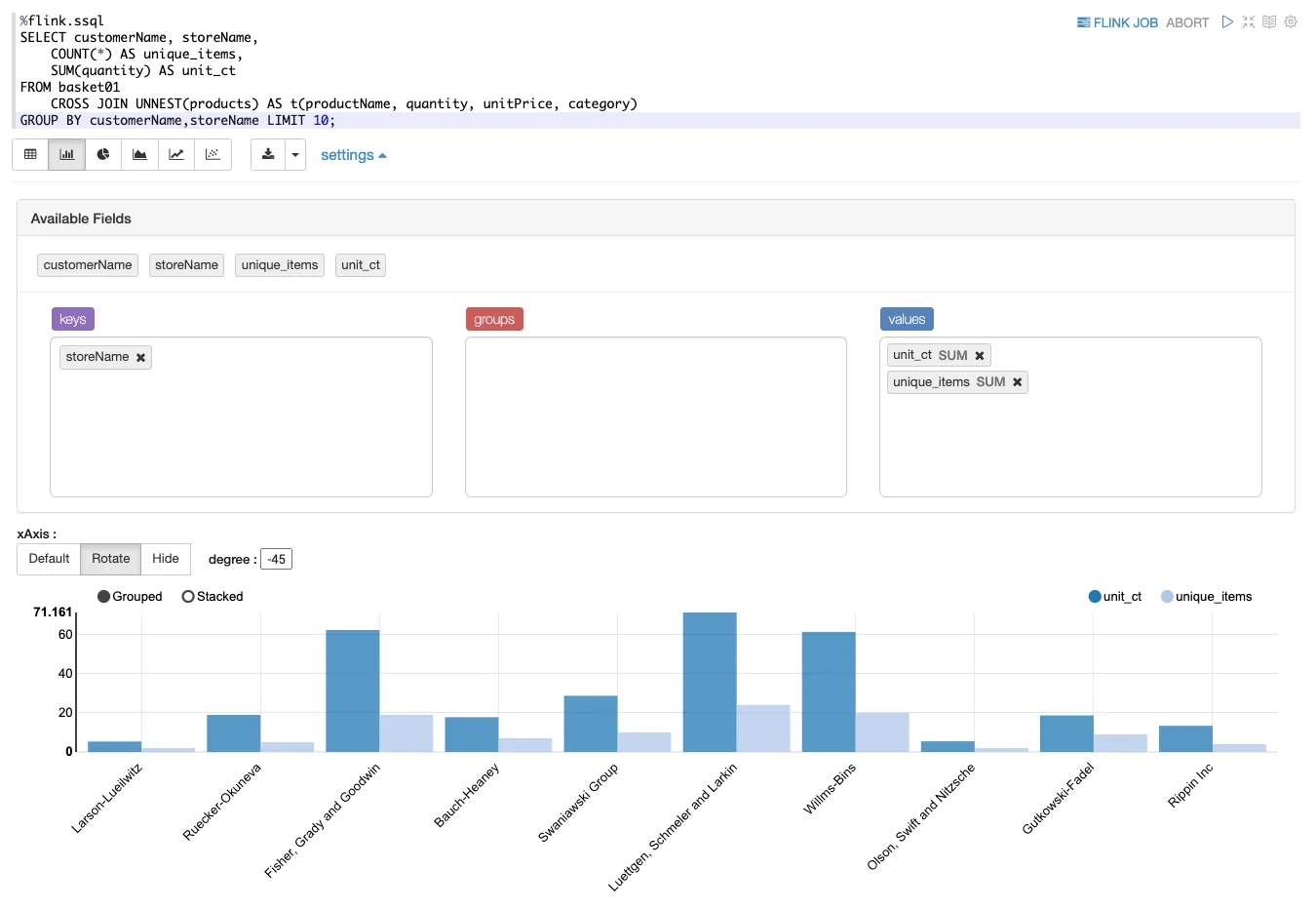Viewport: 1316px width, 909px height.
Task: Click the unit_ct bar for Luettgen, Schmeler and Larkin
Action: click(x=710, y=682)
